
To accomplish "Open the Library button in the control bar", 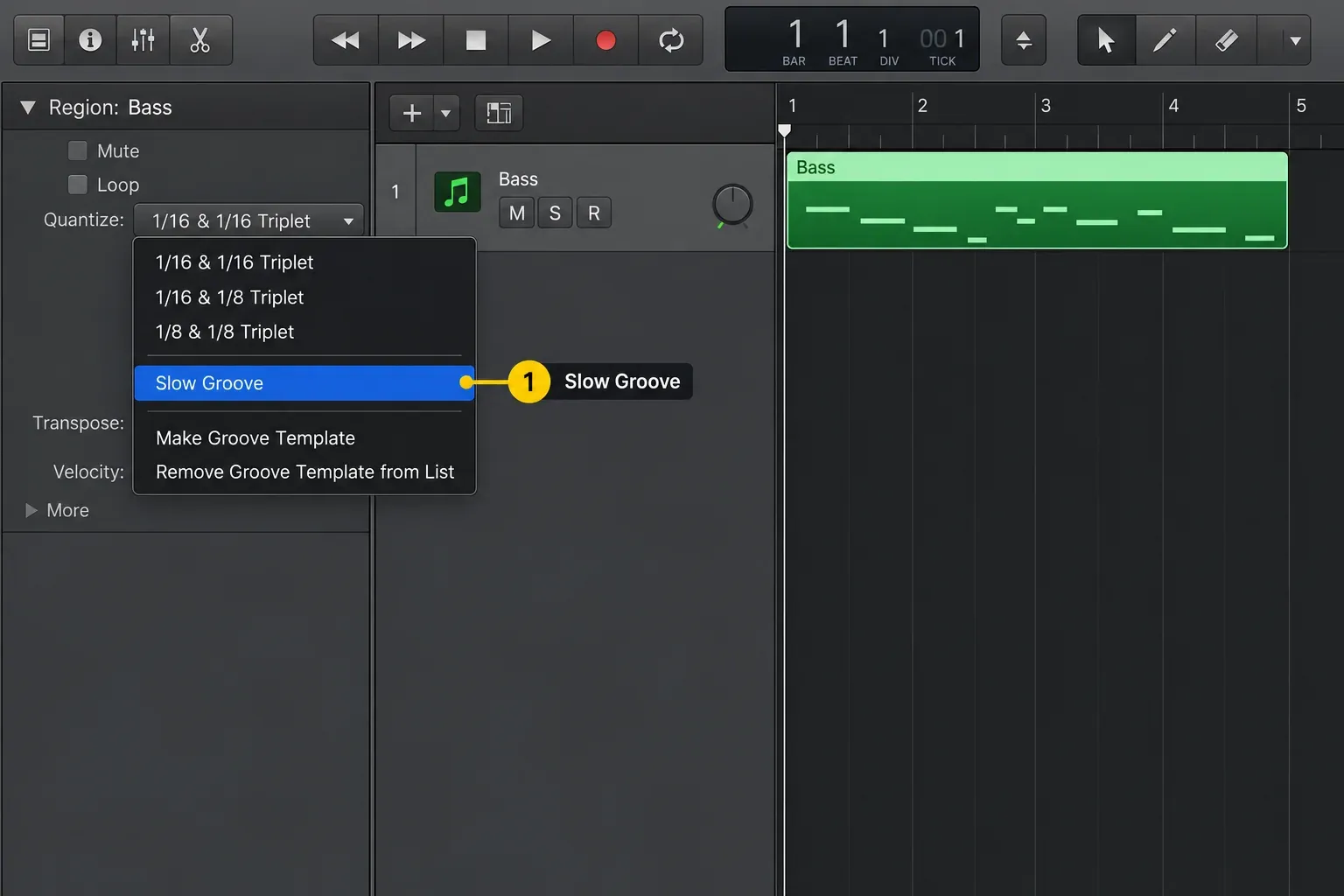I will (x=39, y=40).
